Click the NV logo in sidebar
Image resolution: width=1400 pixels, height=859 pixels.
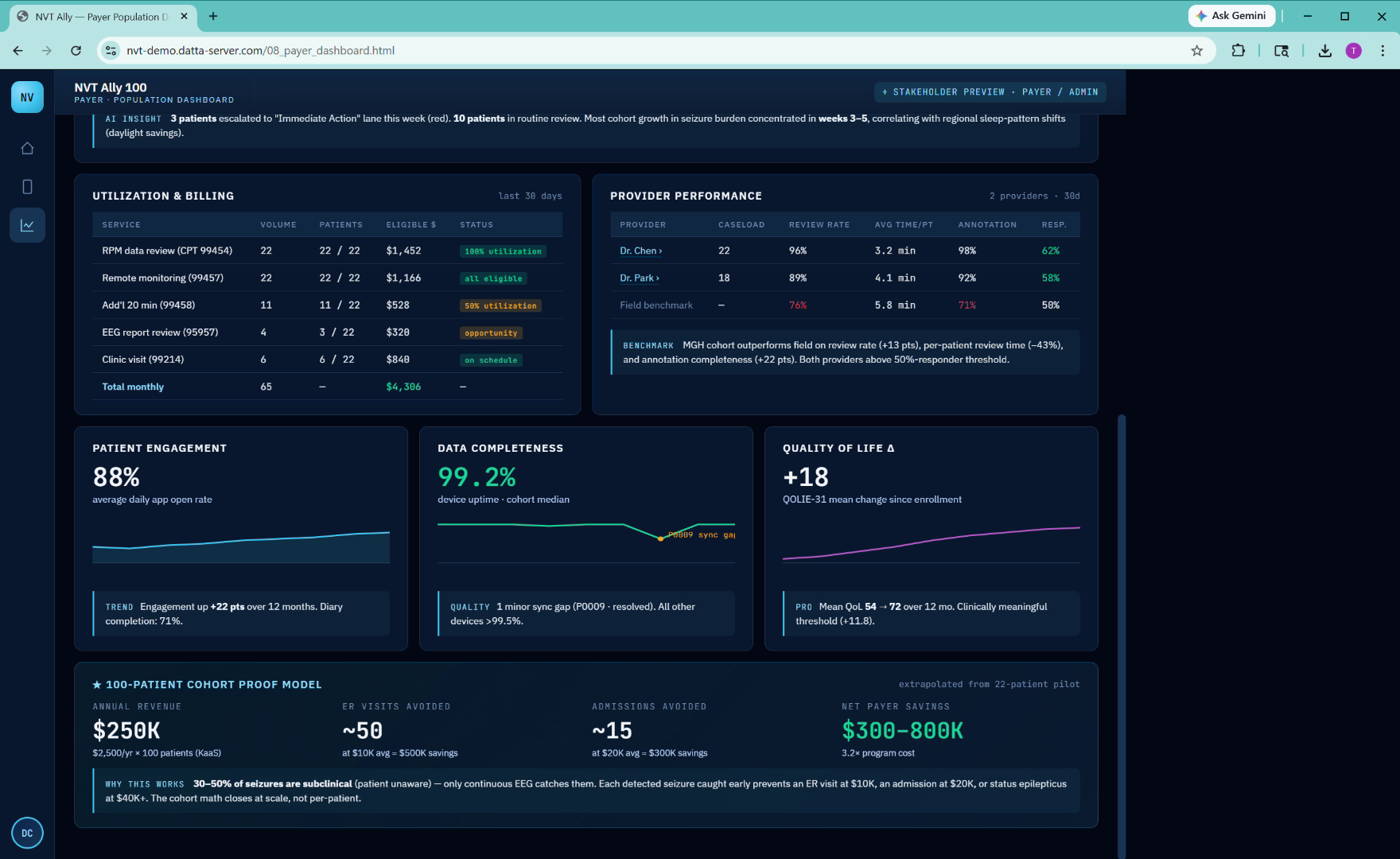tap(27, 97)
